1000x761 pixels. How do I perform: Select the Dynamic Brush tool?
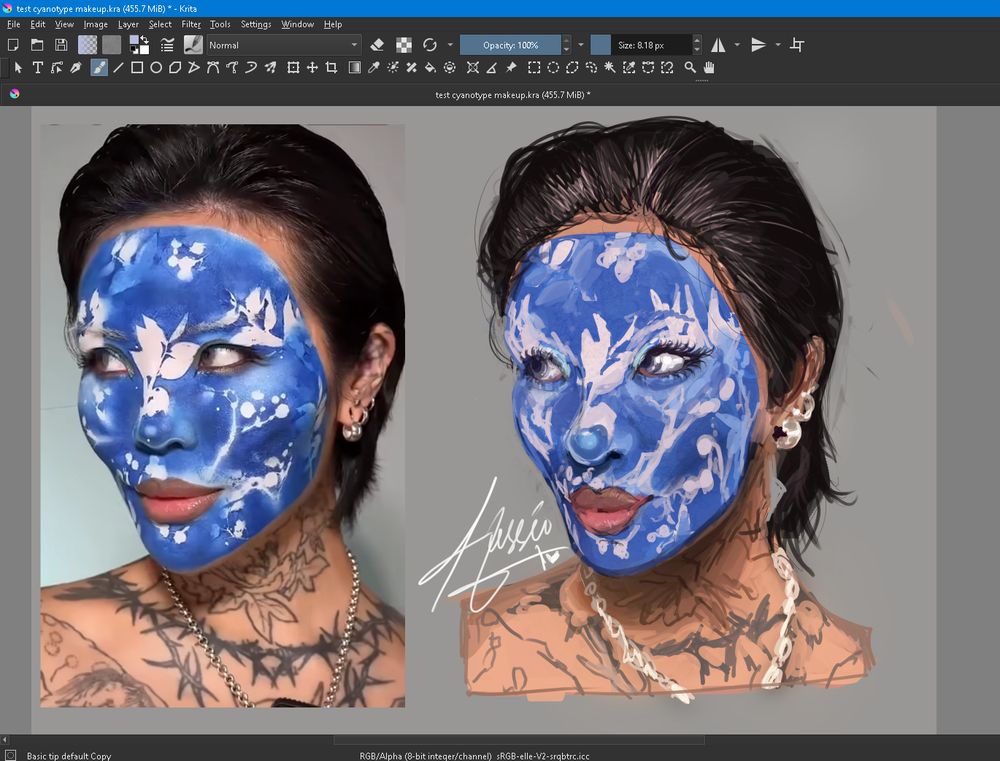pyautogui.click(x=251, y=68)
